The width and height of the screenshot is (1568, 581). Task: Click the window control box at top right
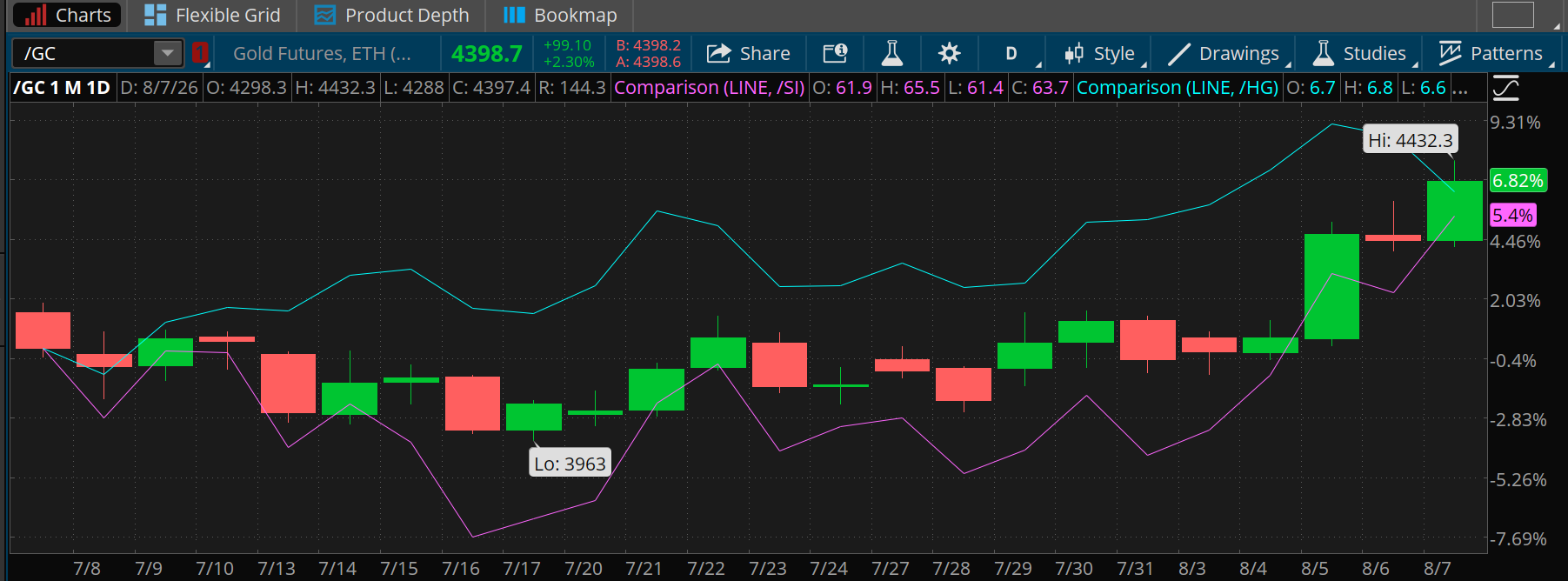(1512, 15)
